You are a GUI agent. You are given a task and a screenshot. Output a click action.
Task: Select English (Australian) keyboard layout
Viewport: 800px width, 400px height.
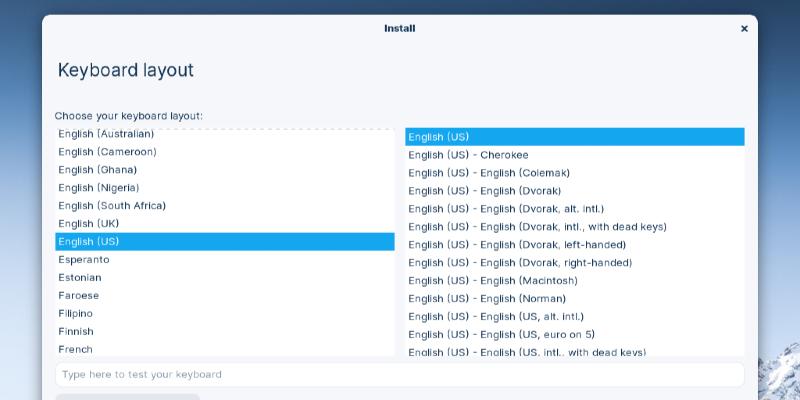pyautogui.click(x=106, y=134)
